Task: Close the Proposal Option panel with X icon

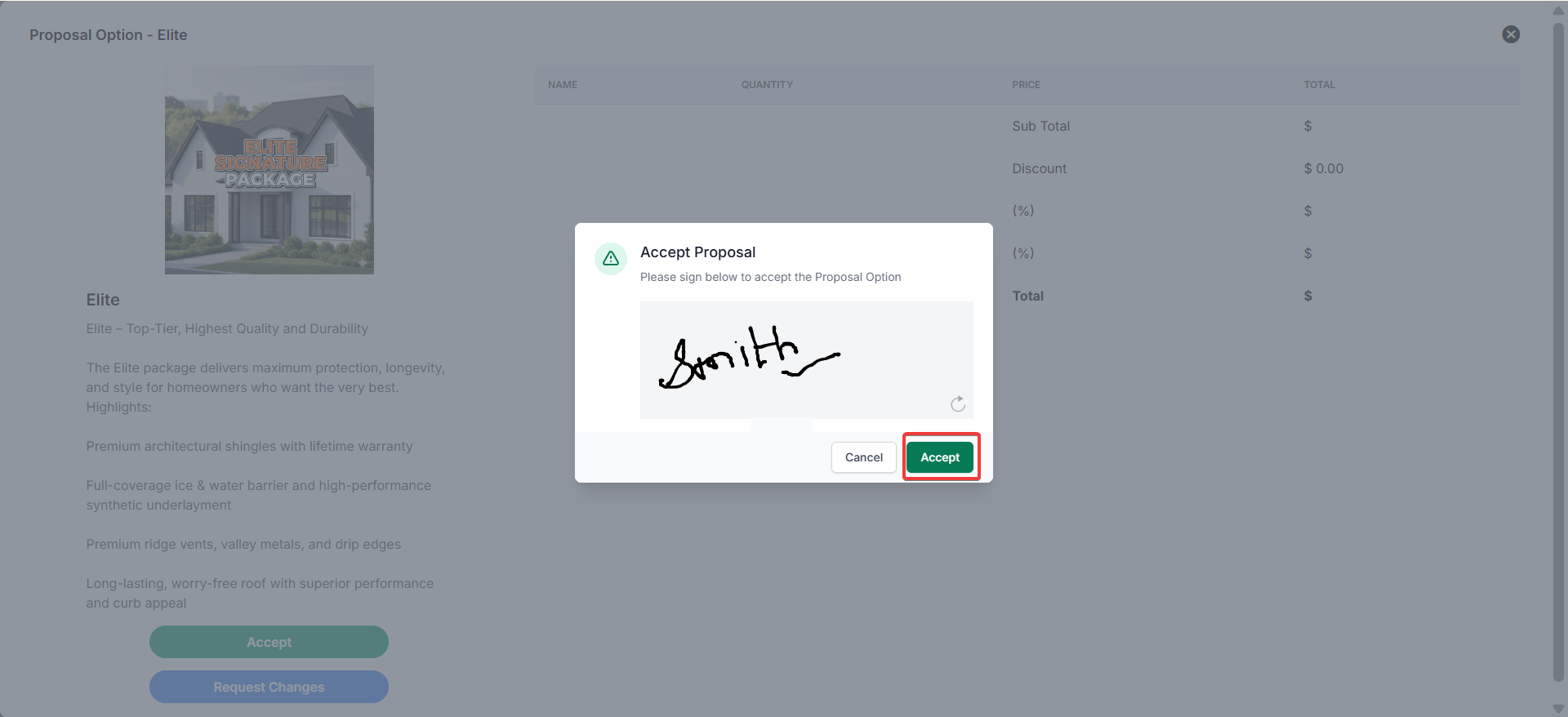Action: (1511, 34)
